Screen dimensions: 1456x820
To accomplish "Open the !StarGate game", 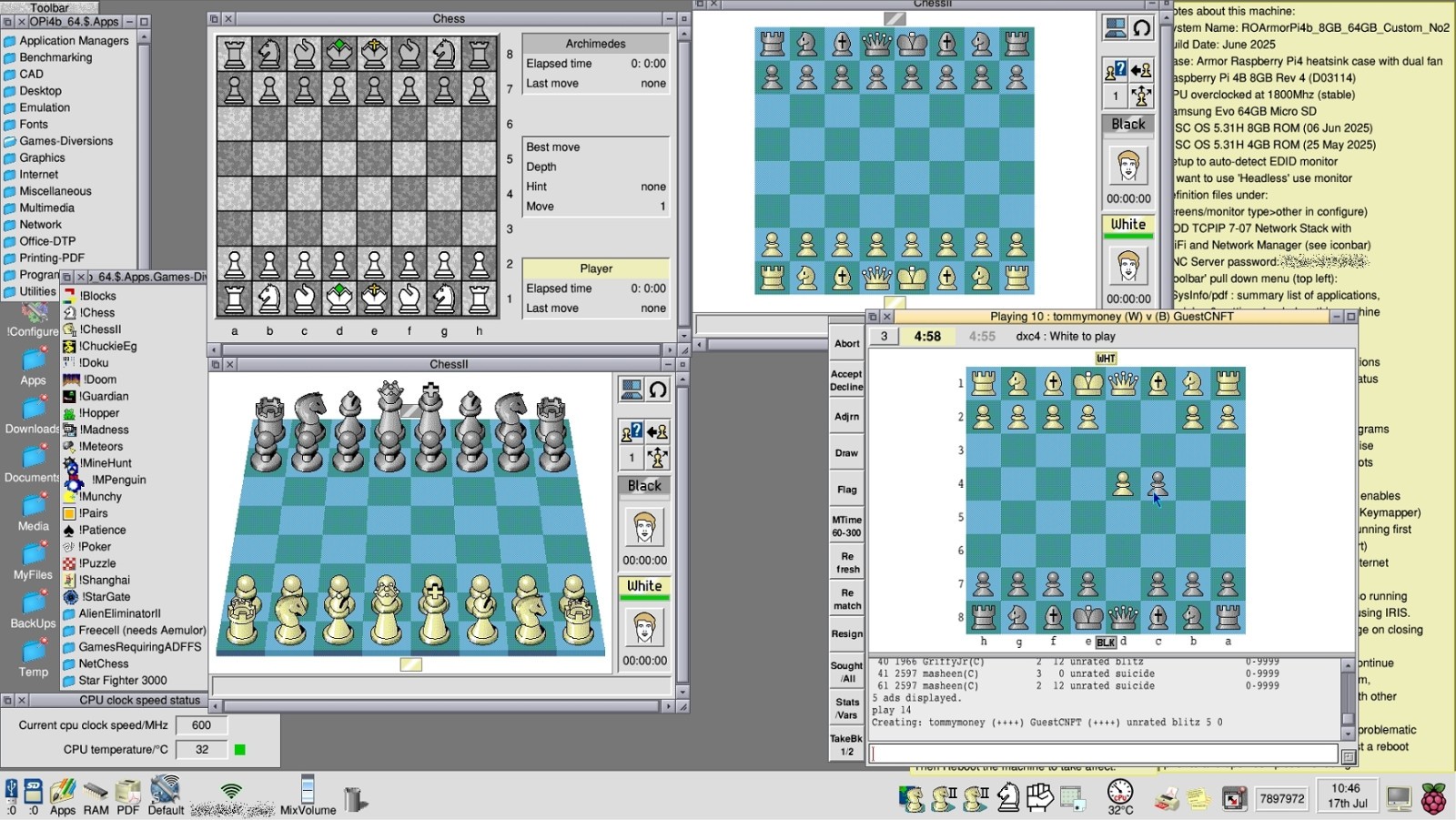I will pos(106,597).
